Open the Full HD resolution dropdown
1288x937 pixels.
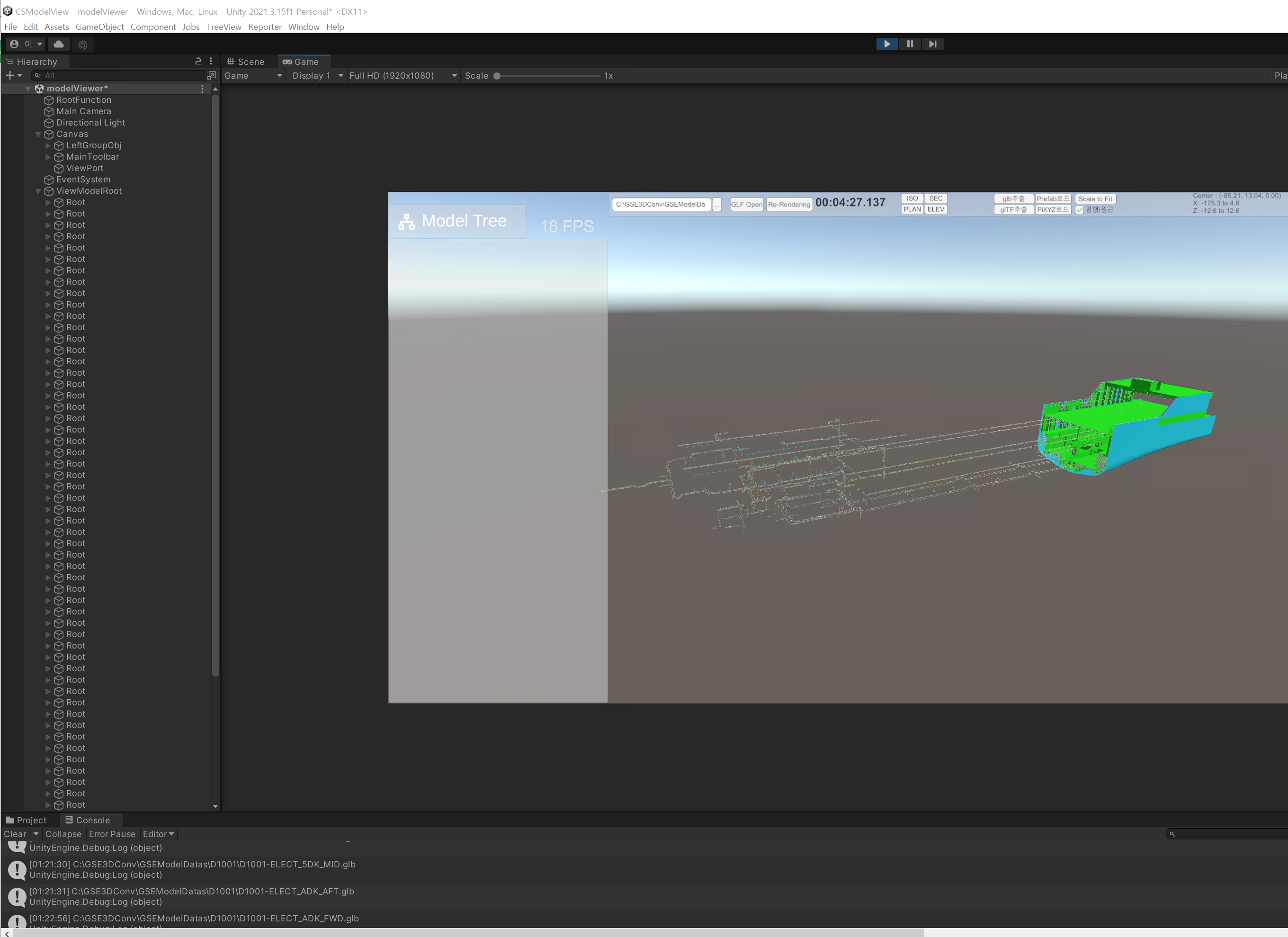tap(402, 75)
